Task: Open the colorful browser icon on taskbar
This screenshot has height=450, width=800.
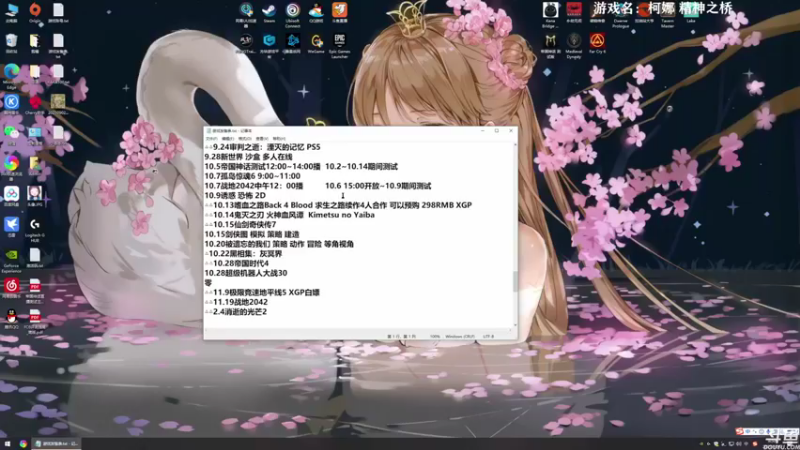Action: click(23, 444)
